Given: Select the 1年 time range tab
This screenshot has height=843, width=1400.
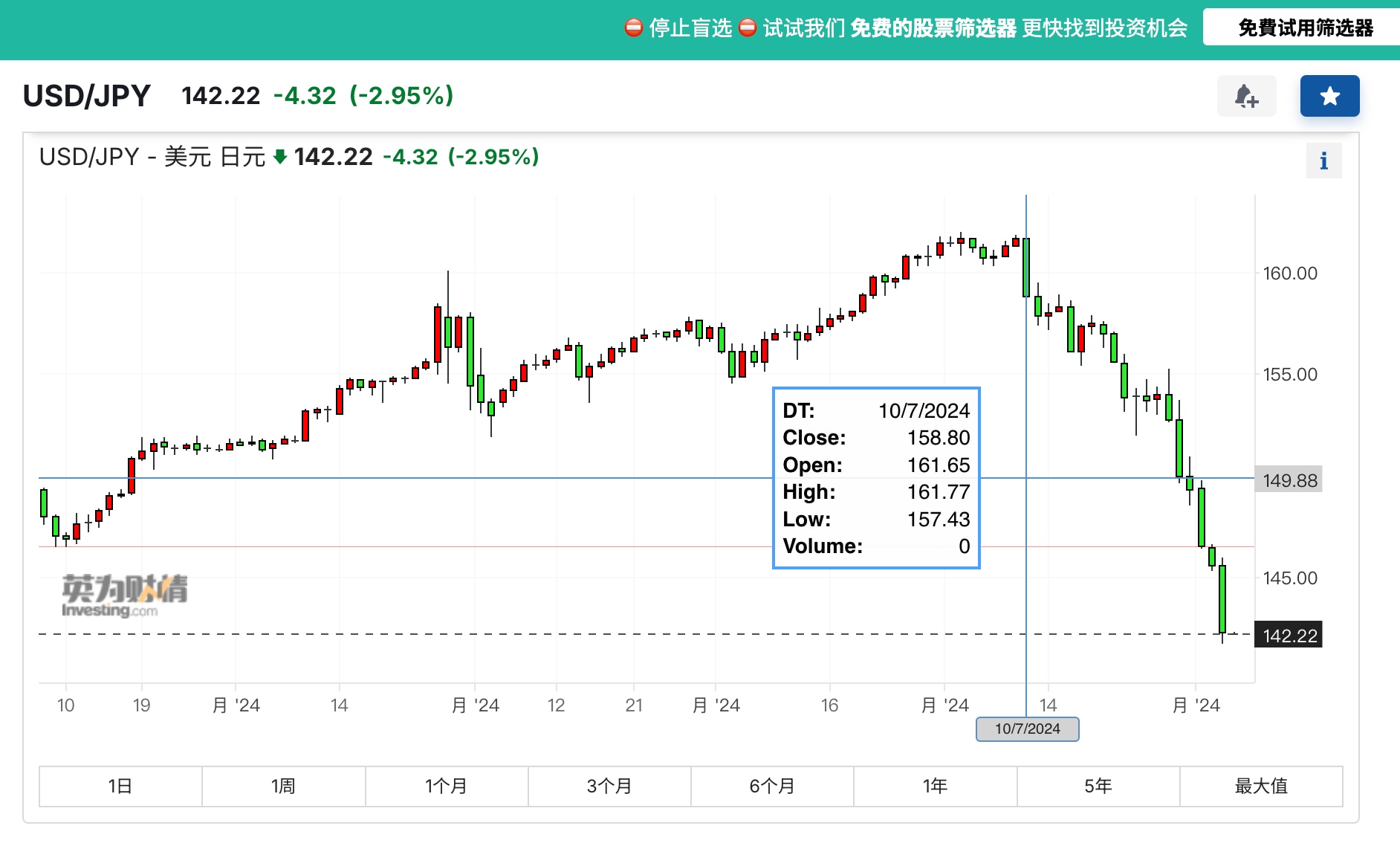Looking at the screenshot, I should (935, 786).
